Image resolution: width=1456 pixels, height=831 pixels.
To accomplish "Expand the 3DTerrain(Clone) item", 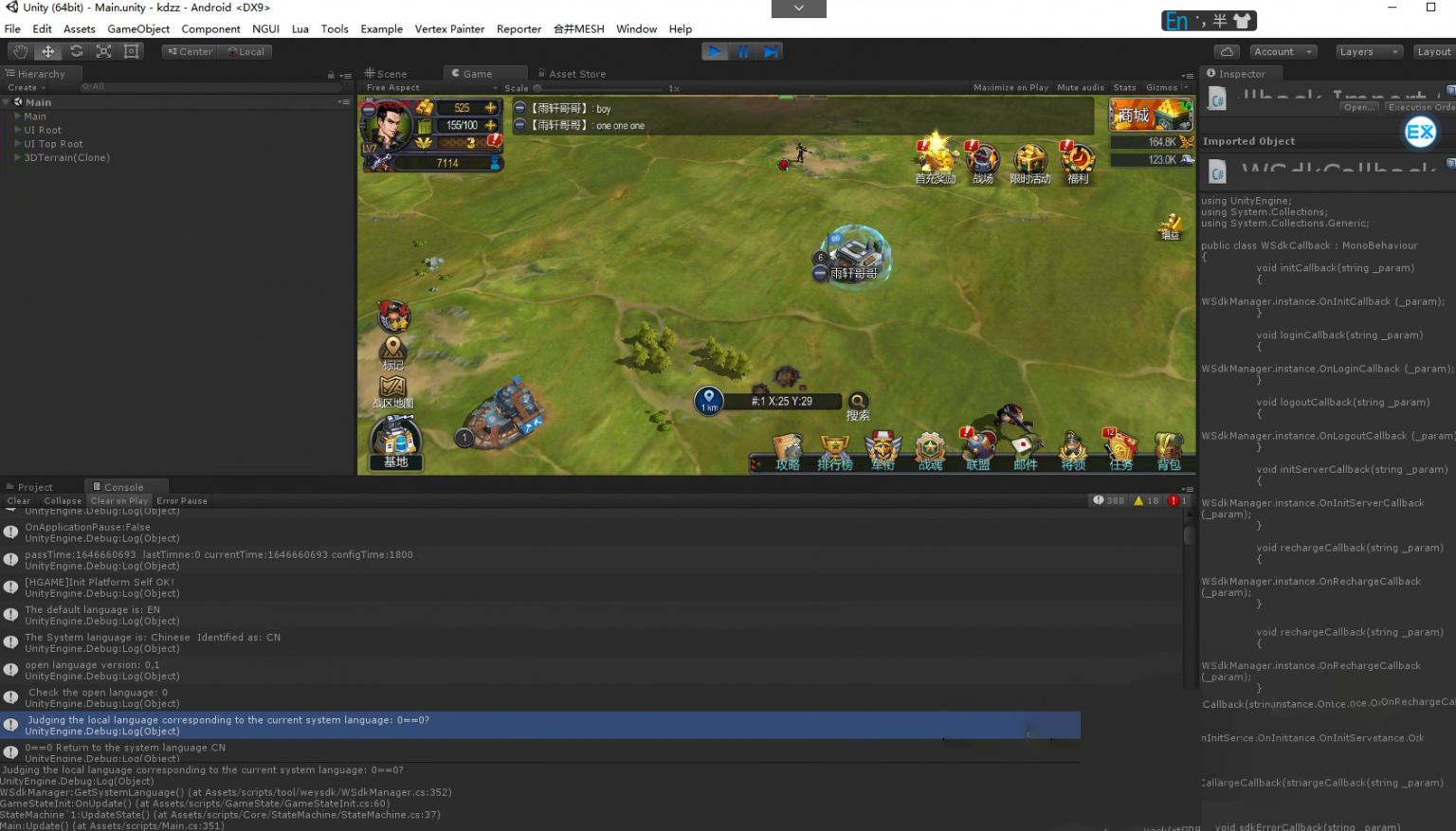I will pyautogui.click(x=17, y=157).
